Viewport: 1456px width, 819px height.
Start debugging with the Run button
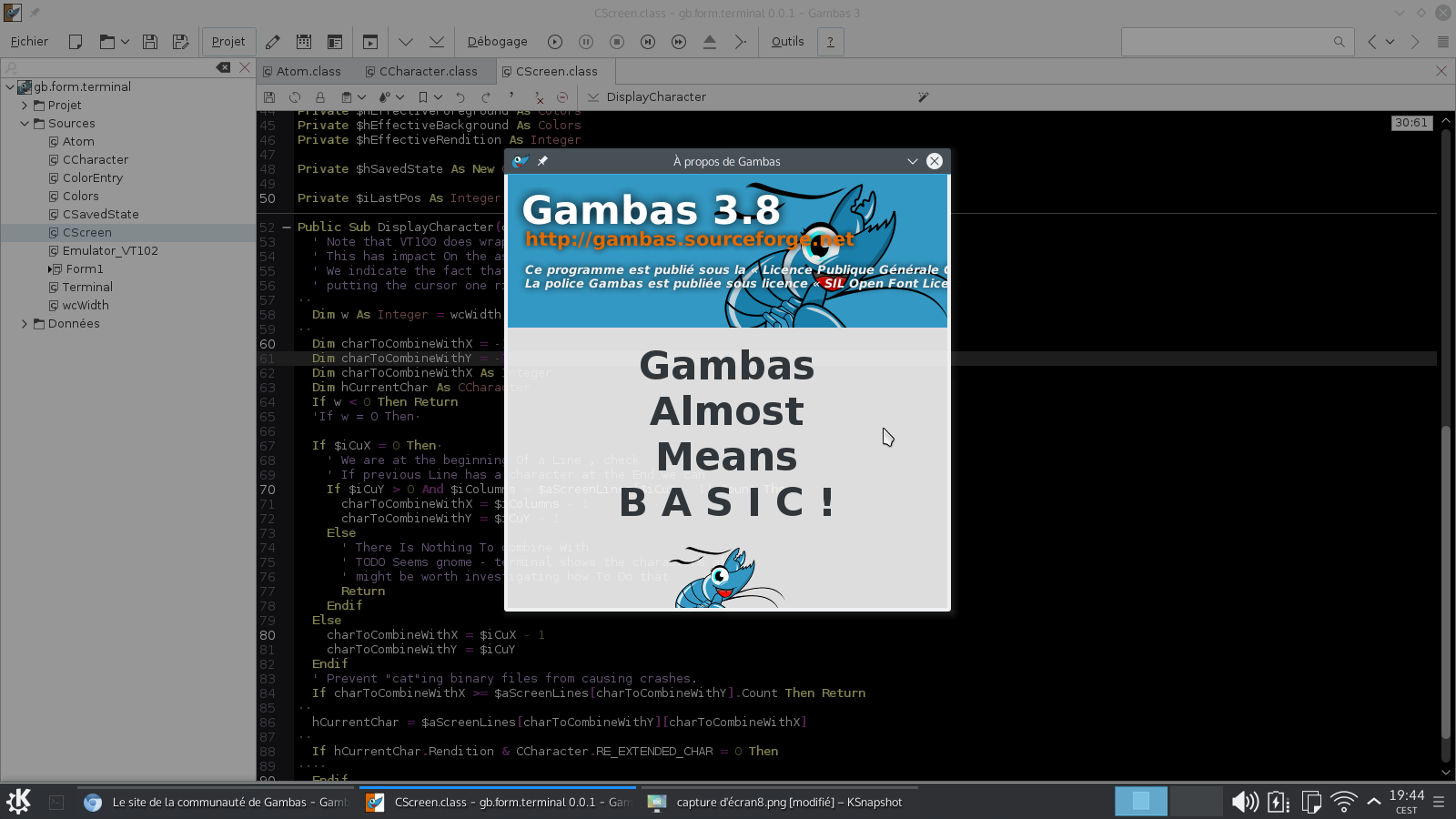[555, 42]
